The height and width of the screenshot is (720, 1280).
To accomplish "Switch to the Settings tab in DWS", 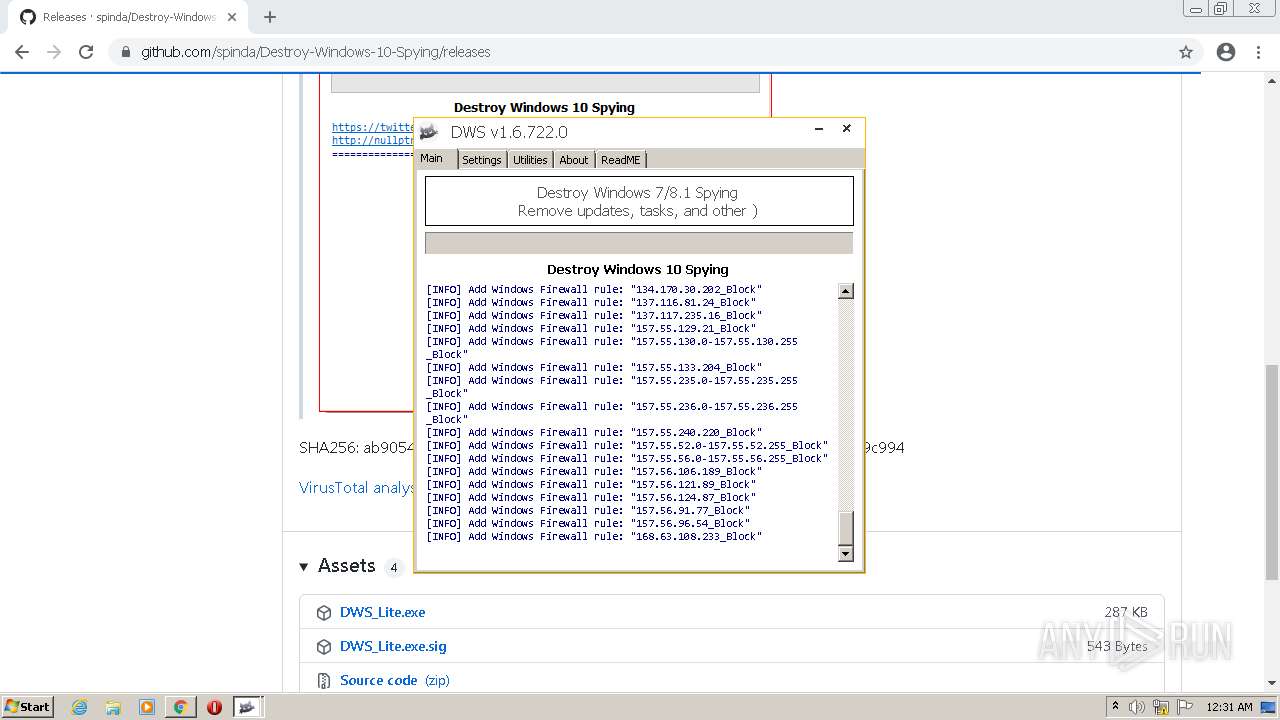I will pyautogui.click(x=482, y=160).
